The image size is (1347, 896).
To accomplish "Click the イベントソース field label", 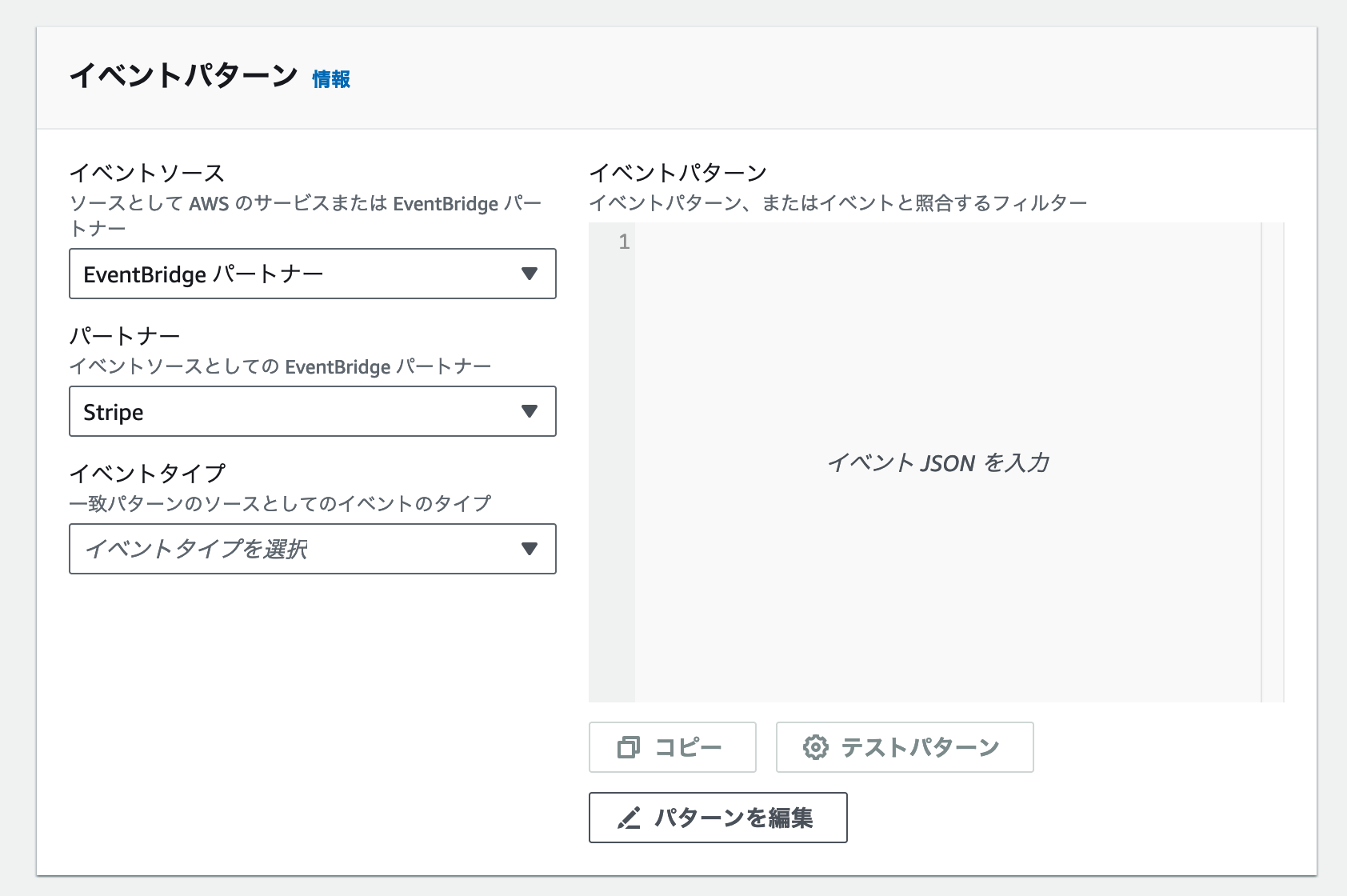I will [x=147, y=173].
